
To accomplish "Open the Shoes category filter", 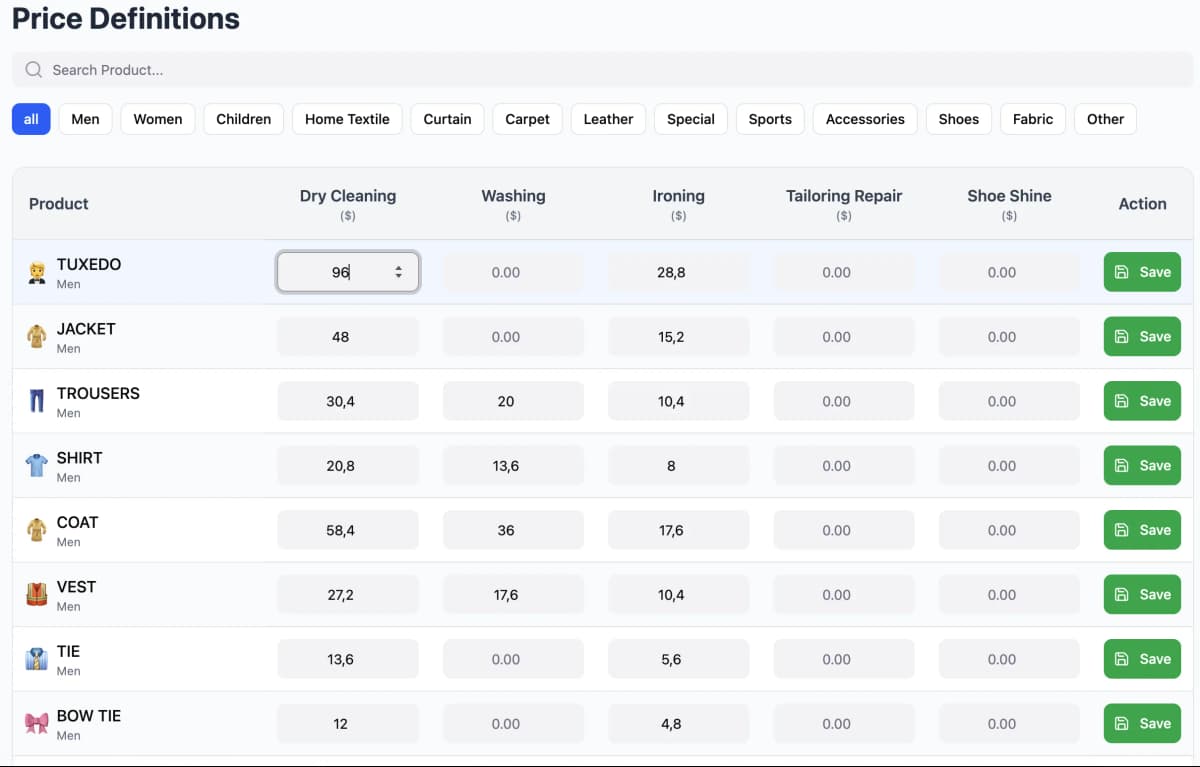I will (959, 119).
